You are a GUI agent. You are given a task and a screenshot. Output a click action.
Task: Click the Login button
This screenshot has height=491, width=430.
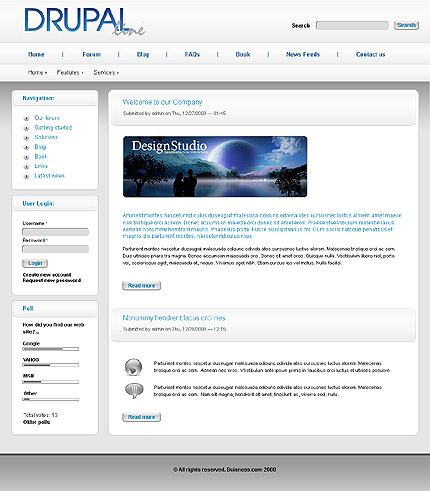point(35,263)
